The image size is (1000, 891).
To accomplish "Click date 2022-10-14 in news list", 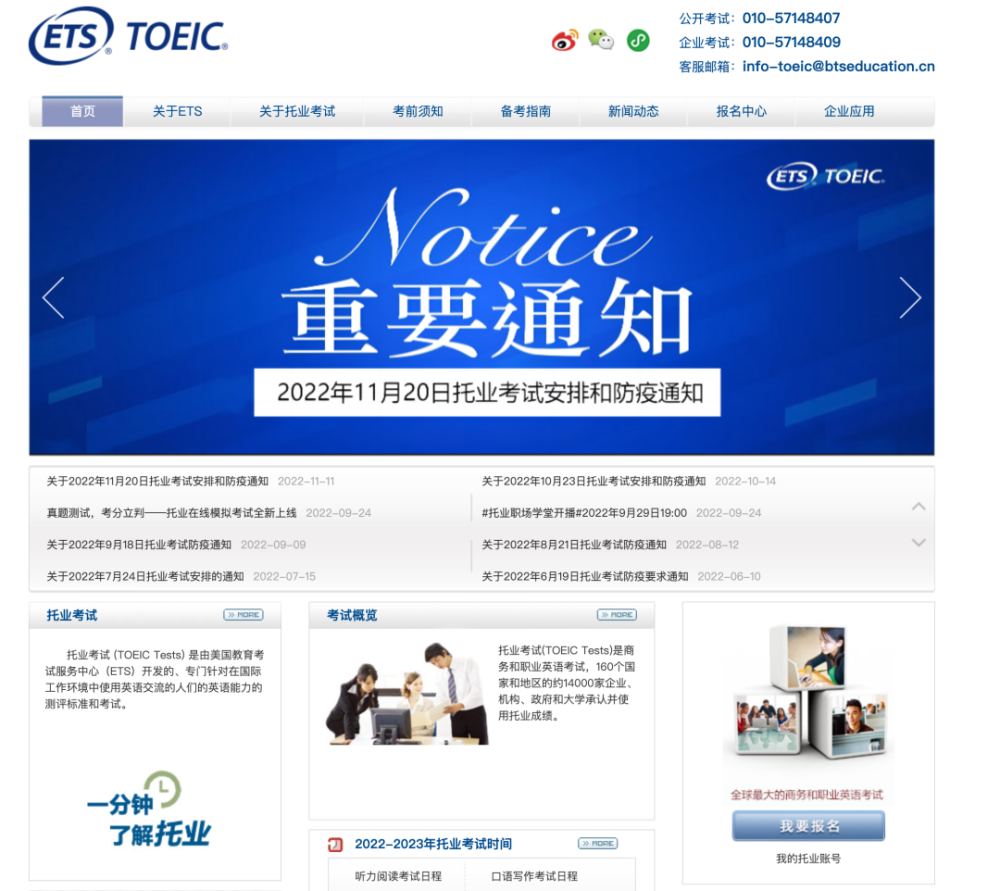I will tap(746, 481).
